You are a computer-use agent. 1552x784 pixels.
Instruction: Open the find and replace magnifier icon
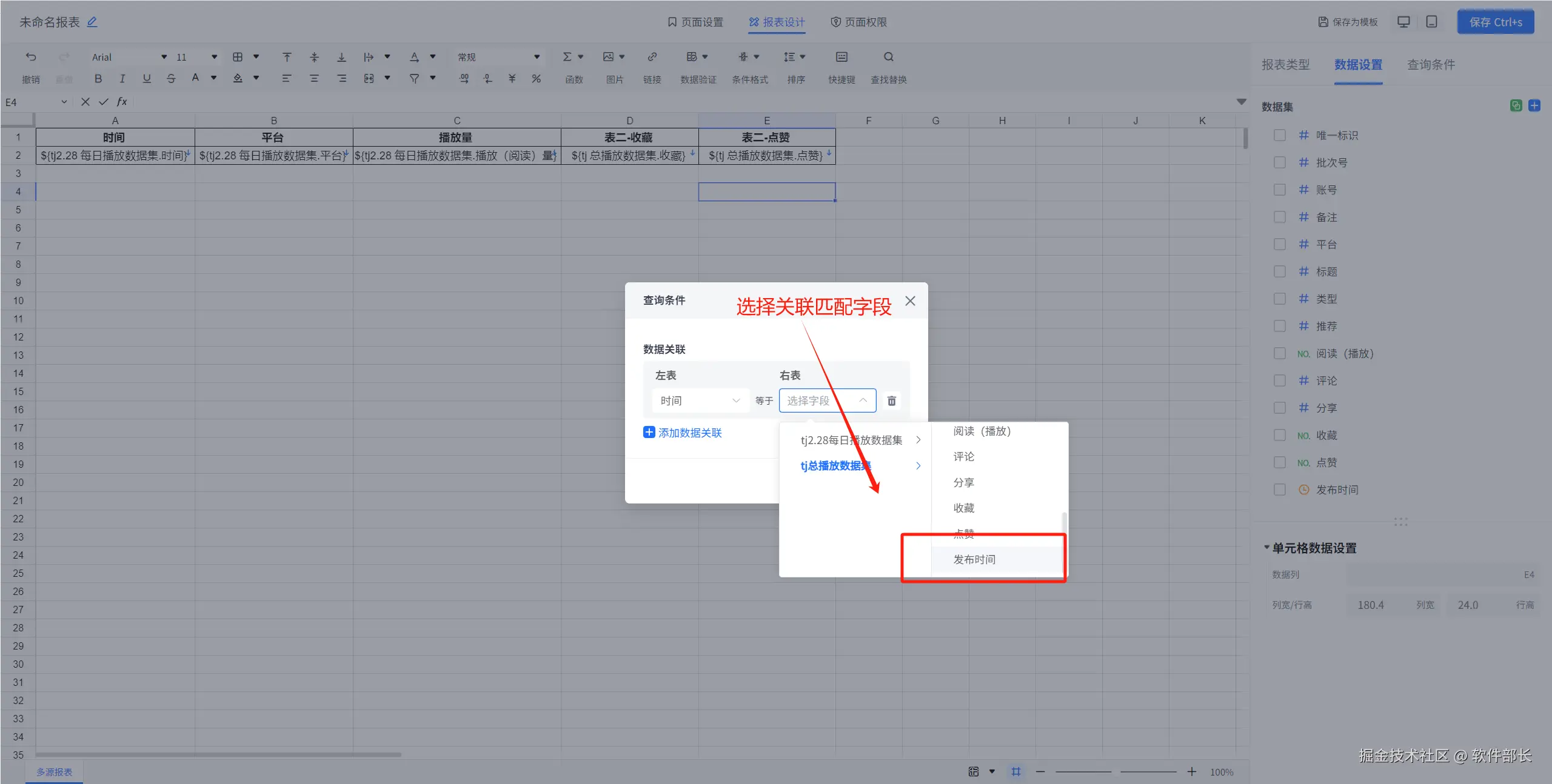tap(888, 57)
